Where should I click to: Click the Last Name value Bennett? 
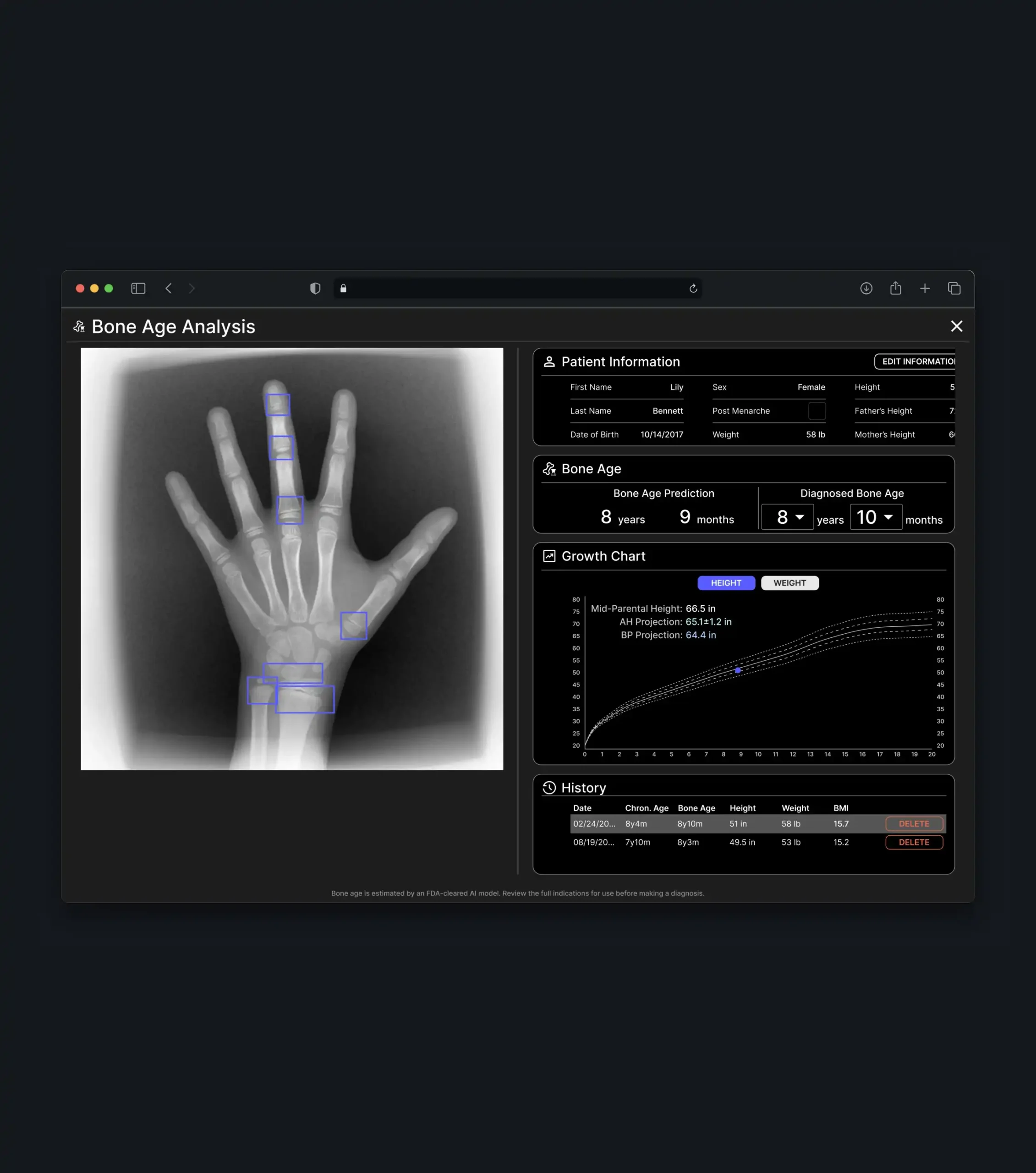(x=668, y=411)
